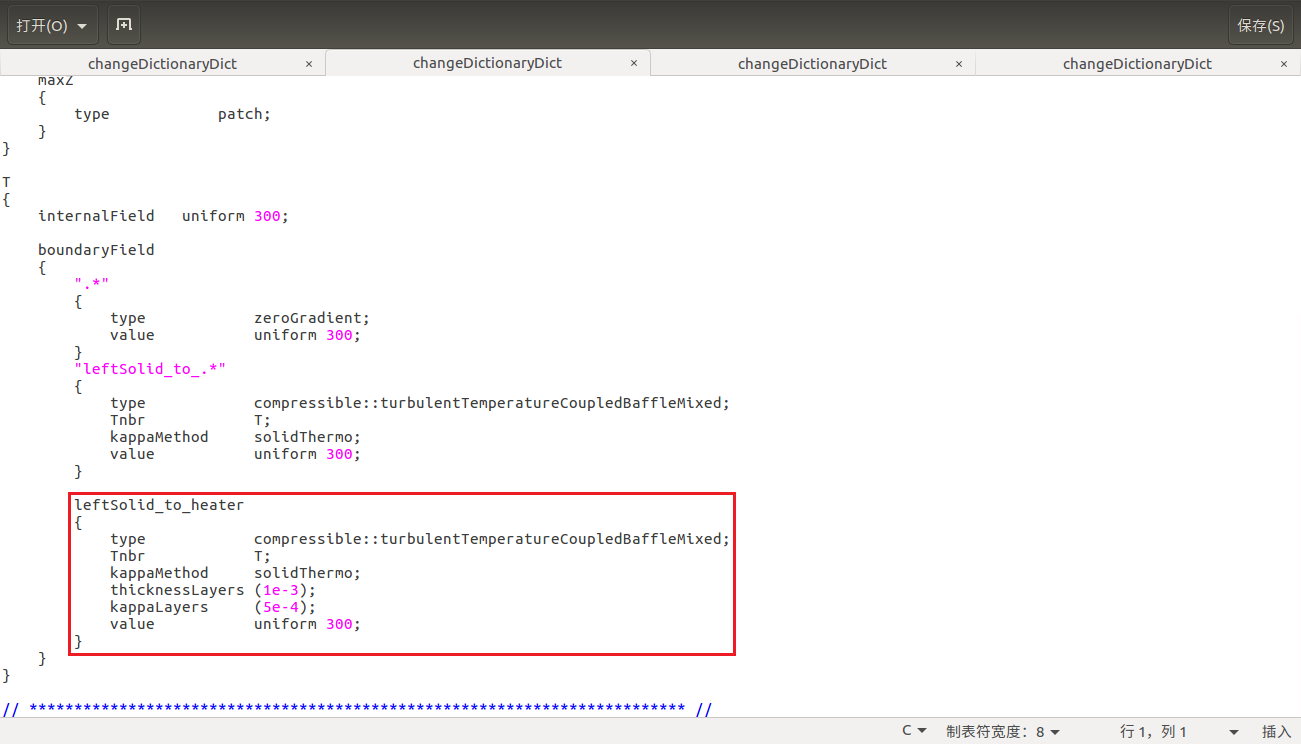Switch to the first changeDictionaryDict tab

pyautogui.click(x=162, y=64)
